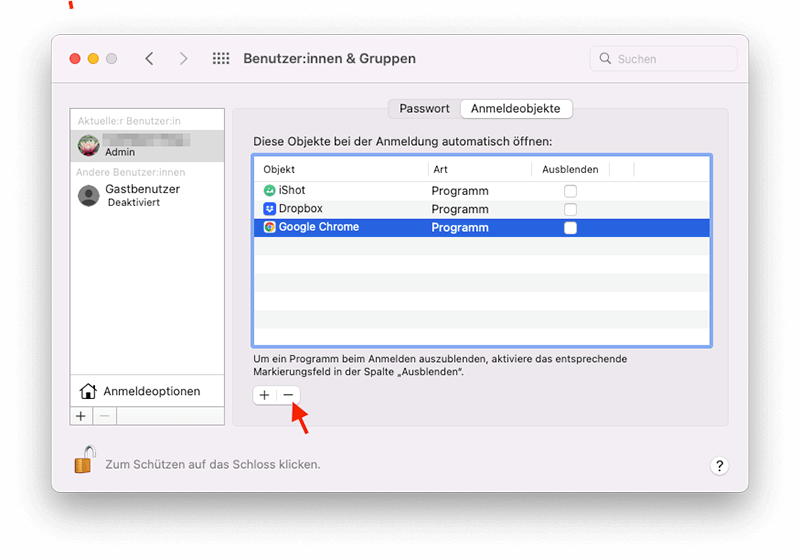Image resolution: width=800 pixels, height=560 pixels.
Task: Sort by the Objekt column header
Action: tap(341, 169)
